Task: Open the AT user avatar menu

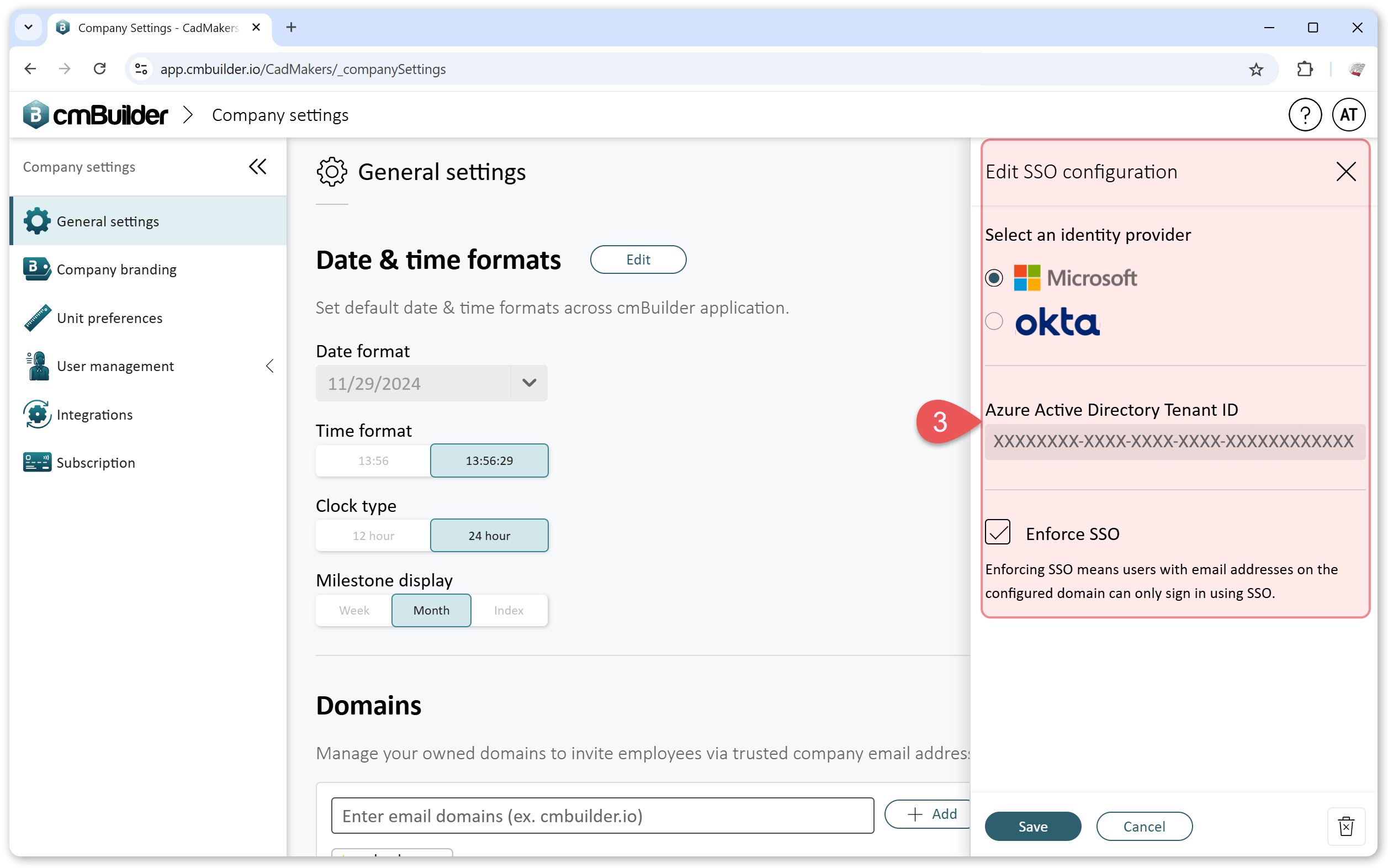Action: (1348, 115)
